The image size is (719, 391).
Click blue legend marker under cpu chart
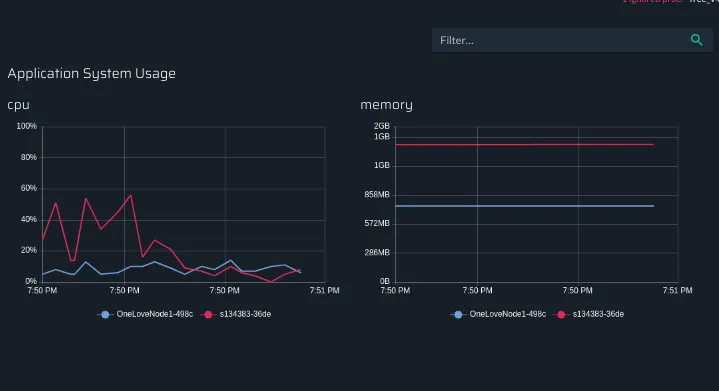click(105, 314)
